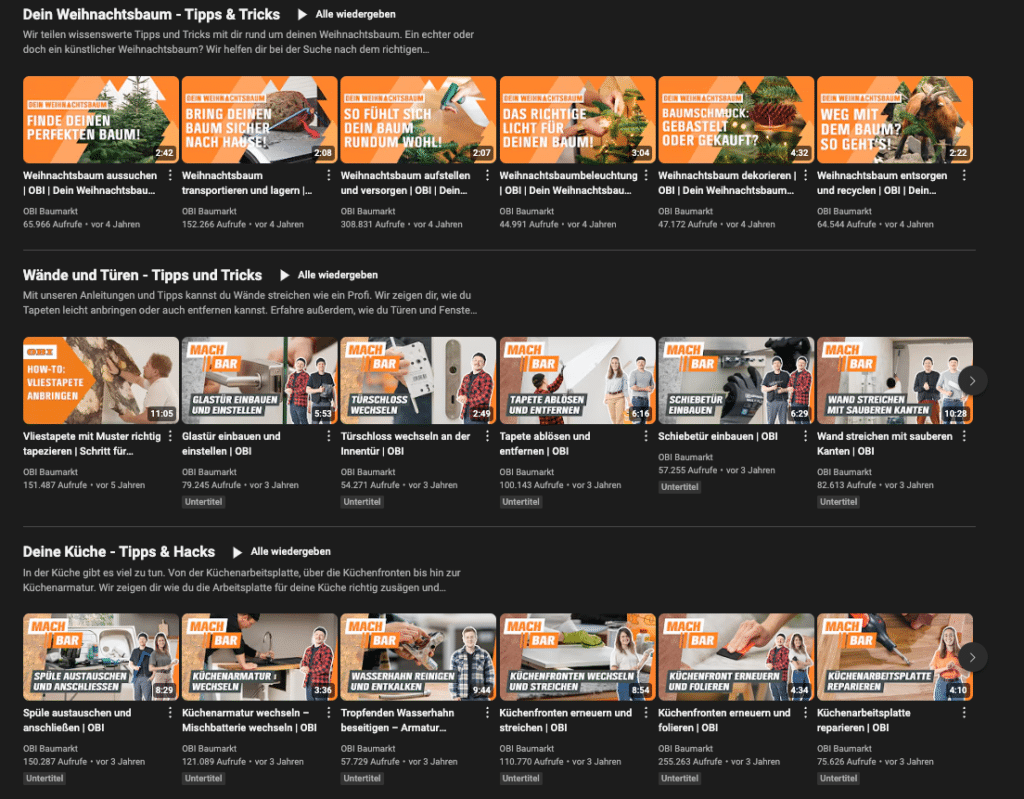Open video title Weihnachtsbaum entsorgen und recyclen
1024x799 pixels.
click(x=882, y=183)
